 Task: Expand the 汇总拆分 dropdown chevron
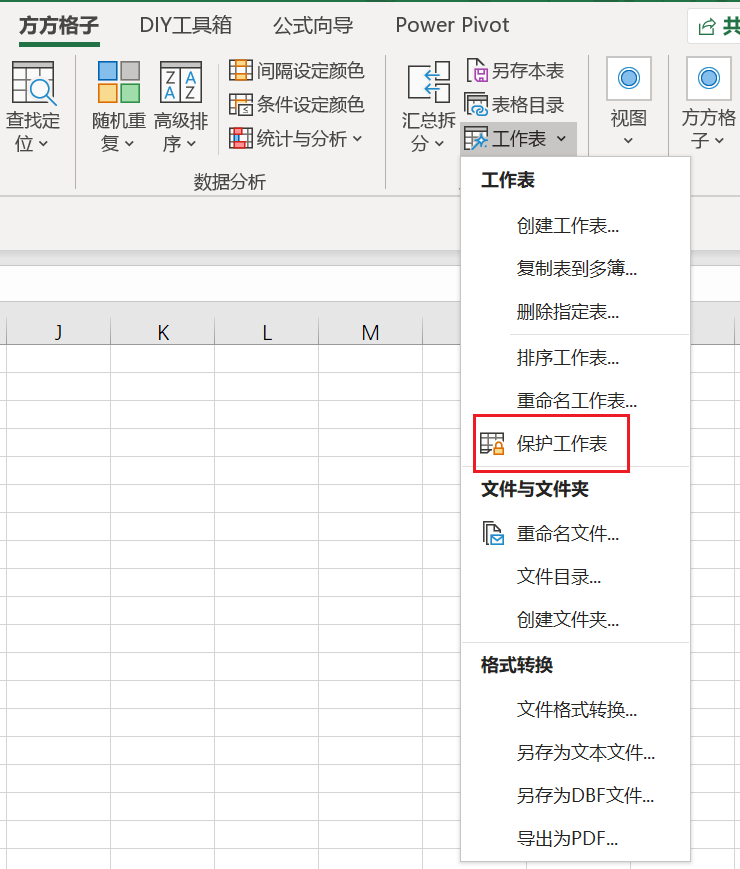439,144
